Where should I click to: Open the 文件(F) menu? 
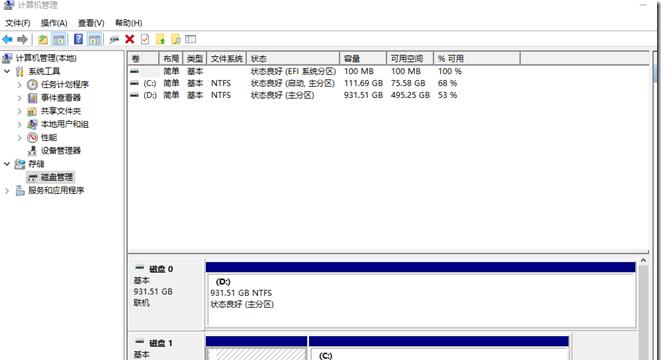point(17,23)
